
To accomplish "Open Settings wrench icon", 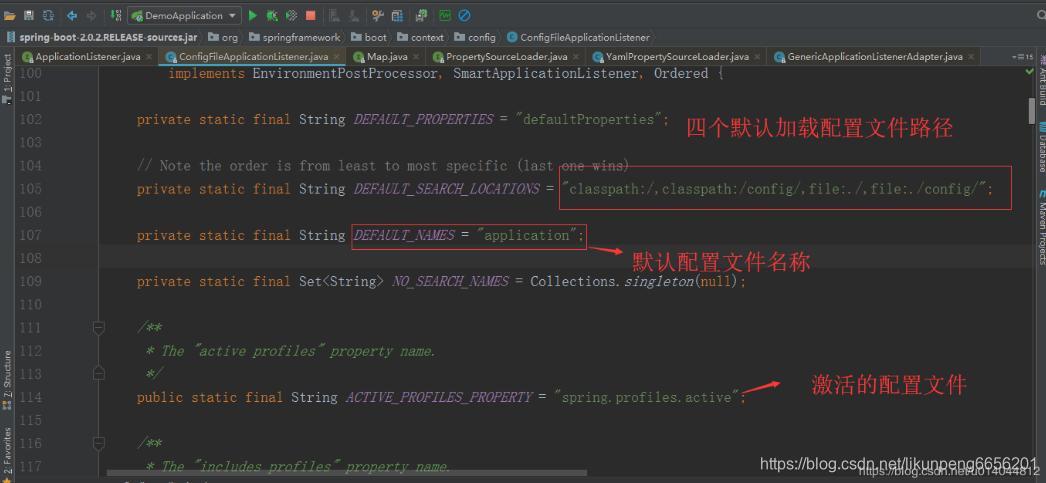I will pyautogui.click(x=378, y=15).
